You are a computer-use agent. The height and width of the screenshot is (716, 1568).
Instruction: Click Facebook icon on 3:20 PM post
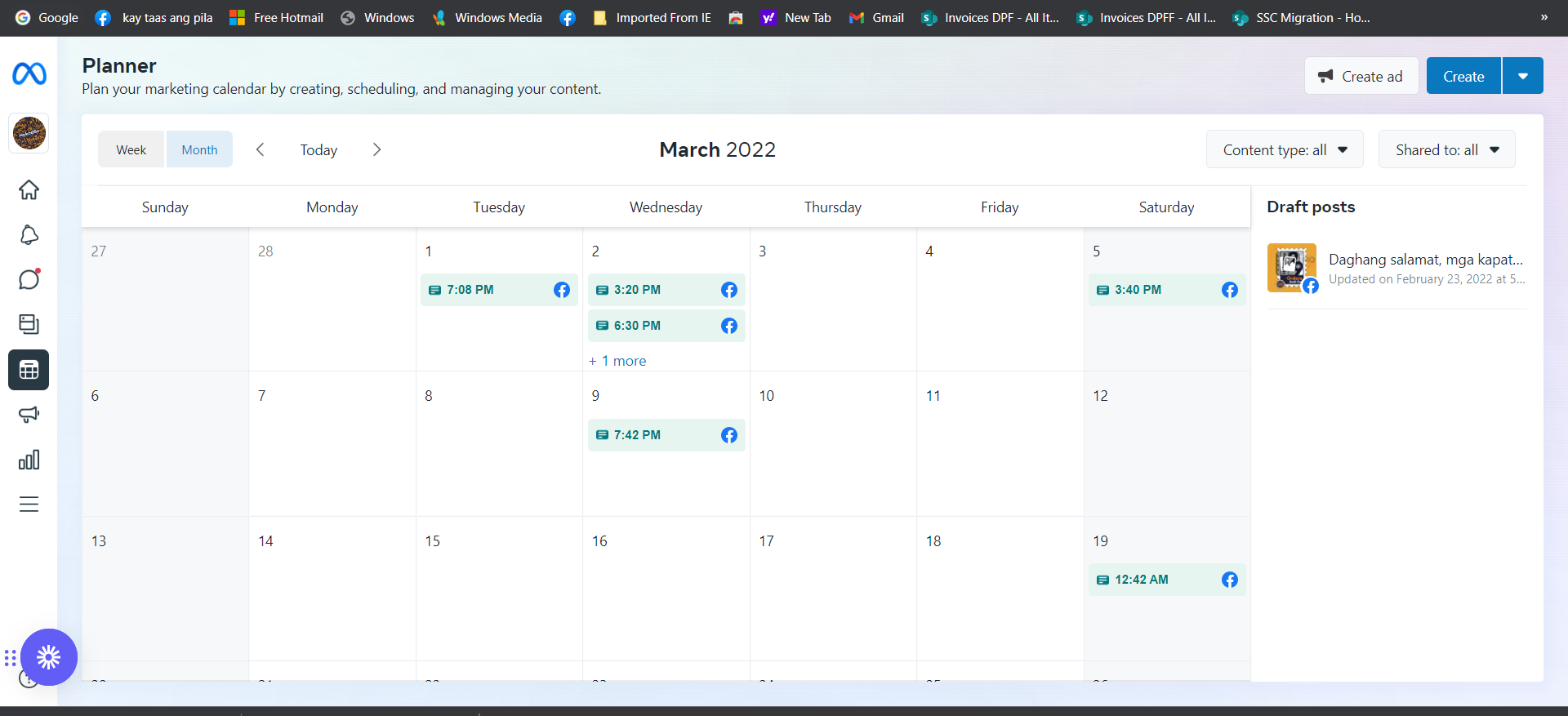[x=729, y=290]
